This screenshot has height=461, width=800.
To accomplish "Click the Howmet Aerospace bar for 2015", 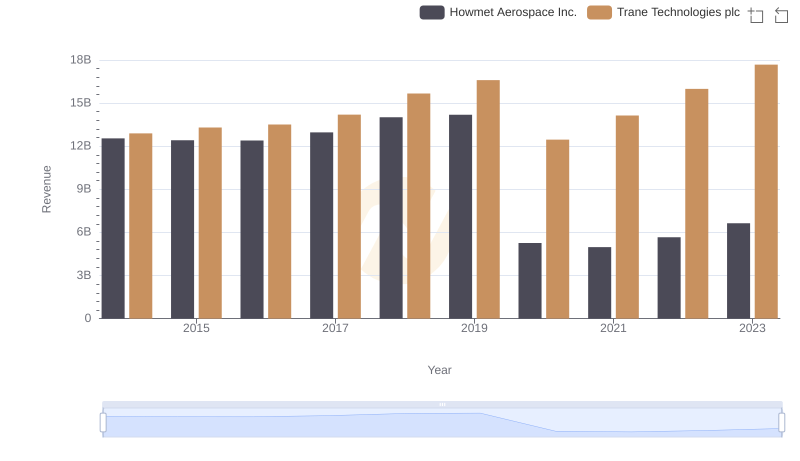I will [x=183, y=229].
